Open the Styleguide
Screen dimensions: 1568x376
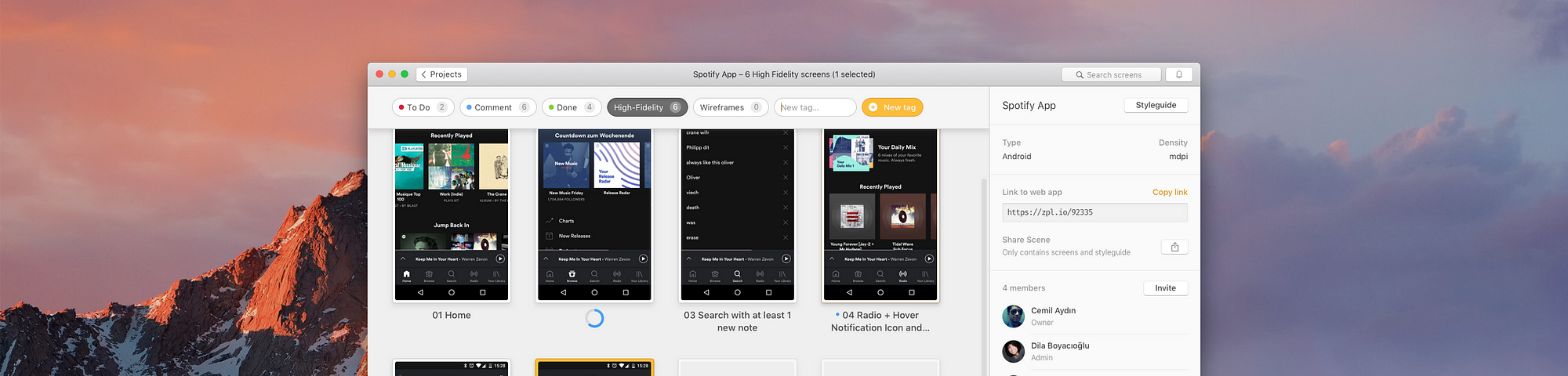point(1156,105)
